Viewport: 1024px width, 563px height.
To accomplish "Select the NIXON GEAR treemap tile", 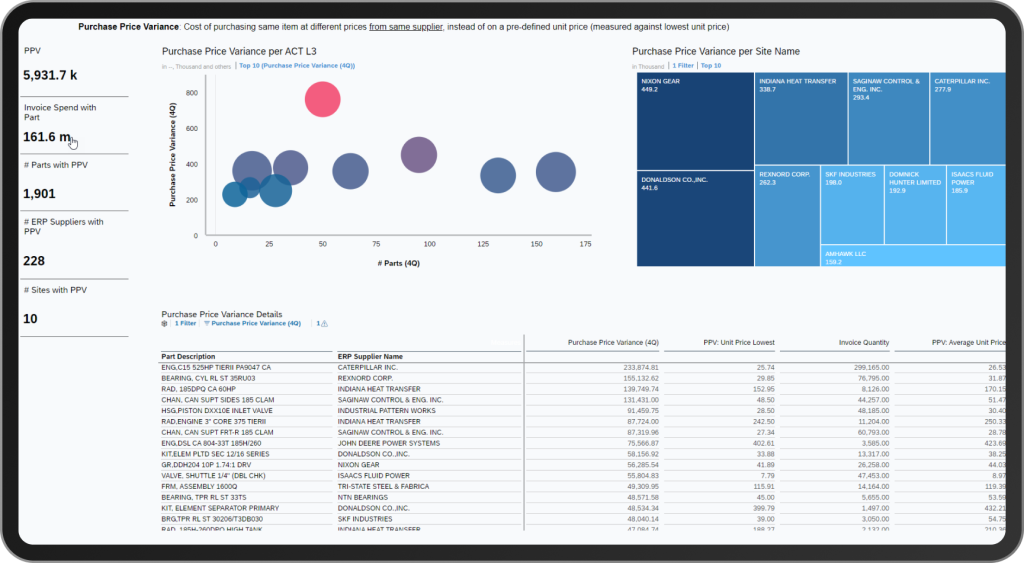I will pos(696,121).
